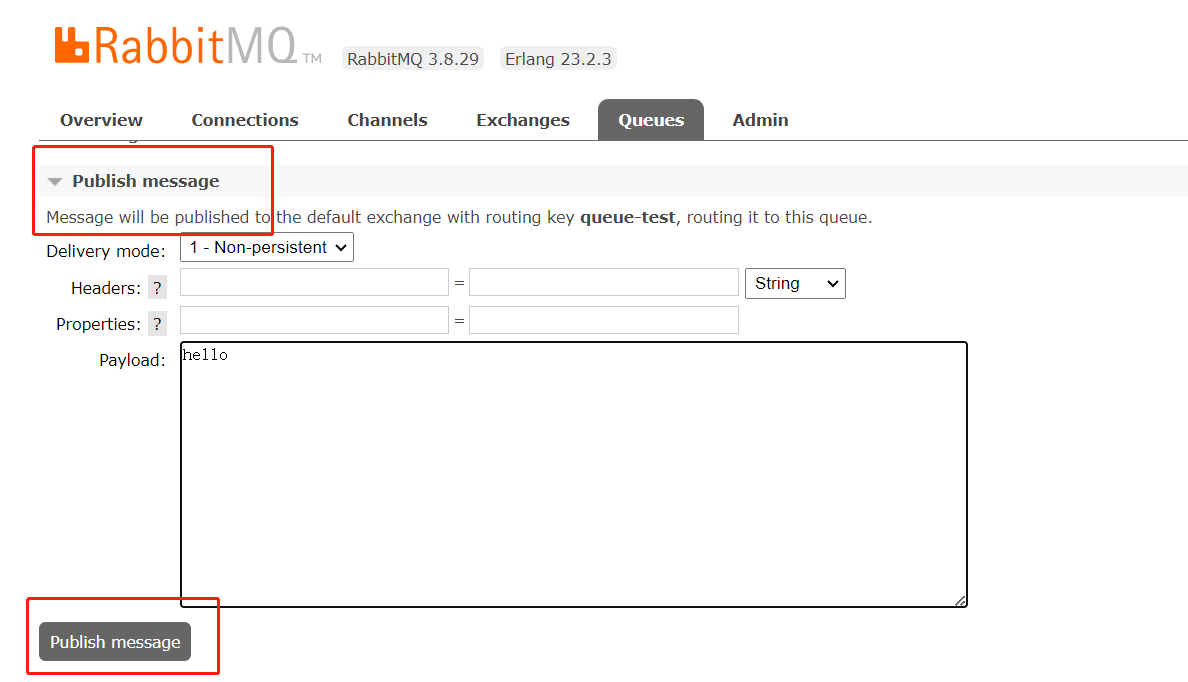Collapse the Publish message section
Image resolution: width=1188 pixels, height=682 pixels.
coord(146,181)
